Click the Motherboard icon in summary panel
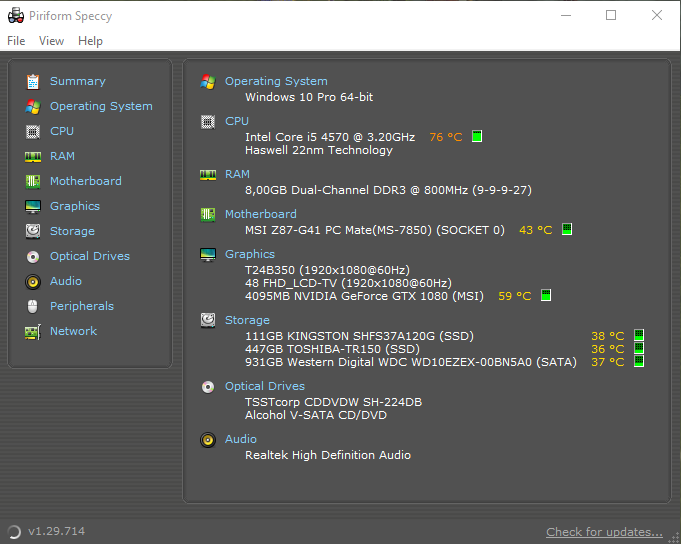The width and height of the screenshot is (681, 544). point(208,214)
